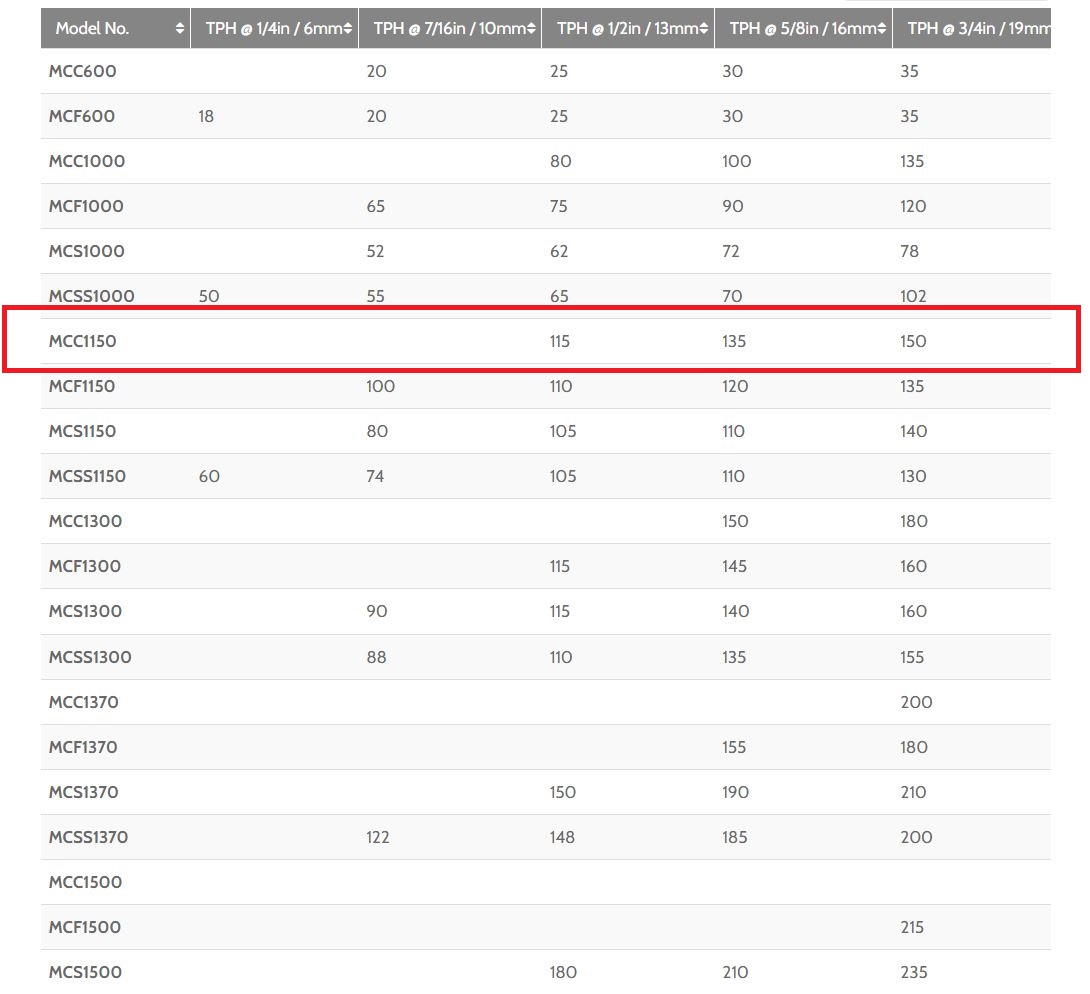The image size is (1090, 994).
Task: Select the highlighted MCC1150 model name
Action: click(83, 341)
